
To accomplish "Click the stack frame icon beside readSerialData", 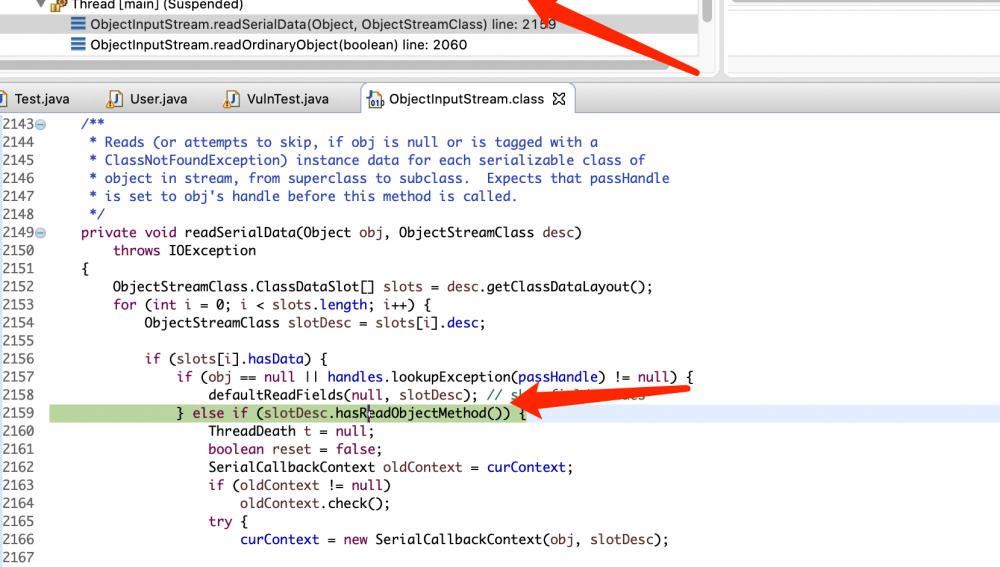I will (x=78, y=24).
